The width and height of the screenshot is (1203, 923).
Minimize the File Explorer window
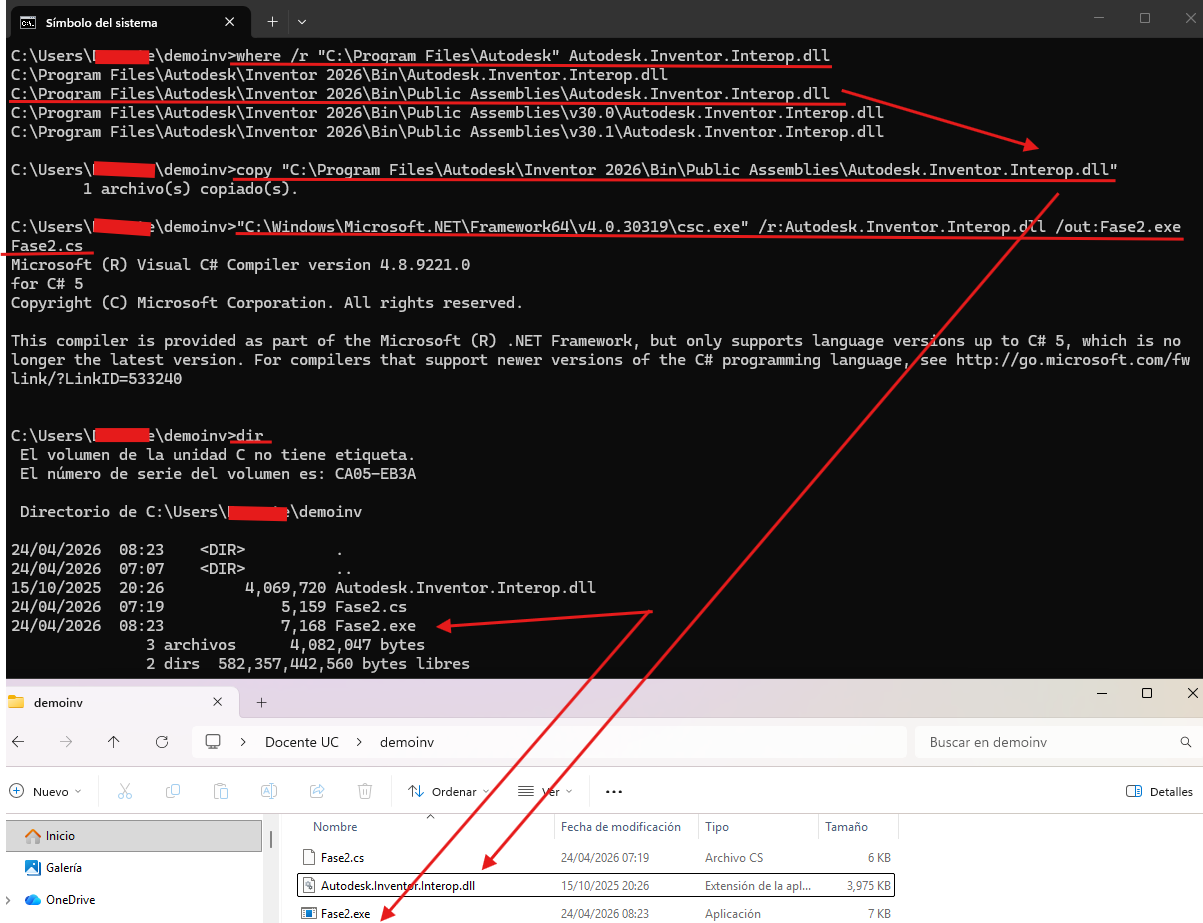[x=1101, y=693]
